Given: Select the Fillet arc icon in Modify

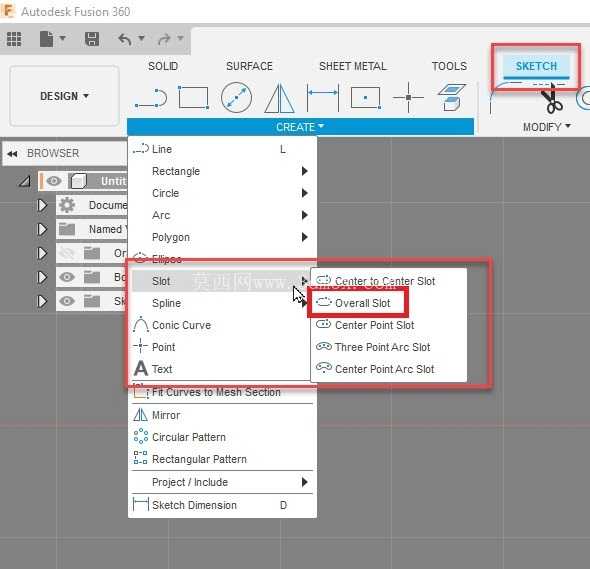Looking at the screenshot, I should tap(504, 98).
